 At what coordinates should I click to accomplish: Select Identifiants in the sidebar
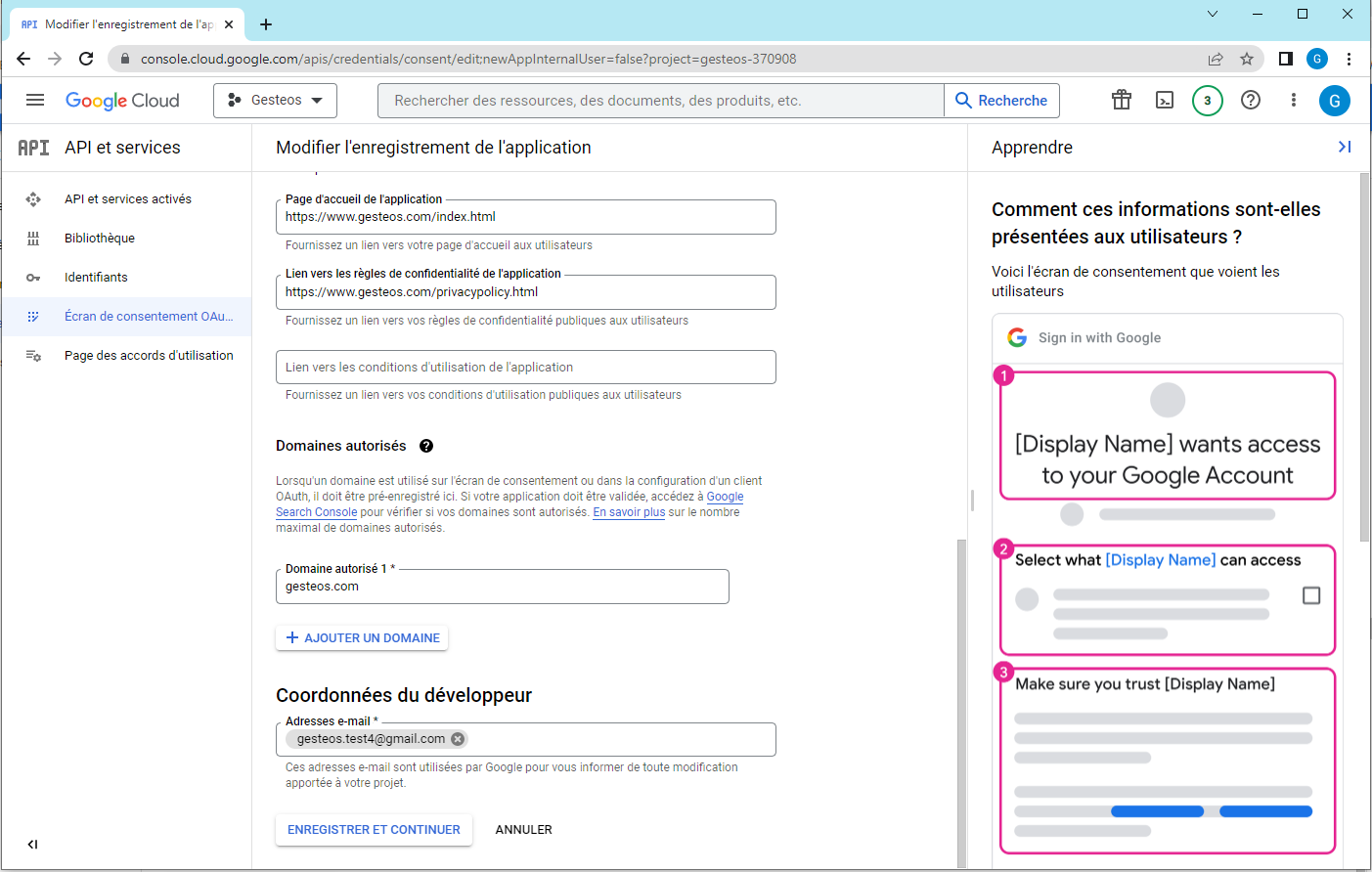[96, 278]
